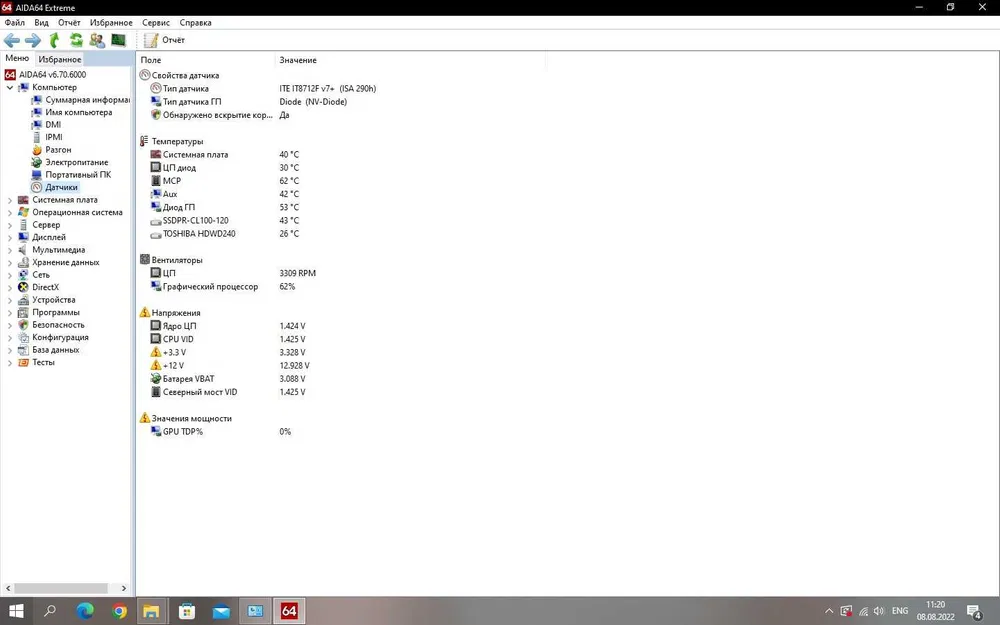
Task: Open the Windows Start menu
Action: click(16, 611)
